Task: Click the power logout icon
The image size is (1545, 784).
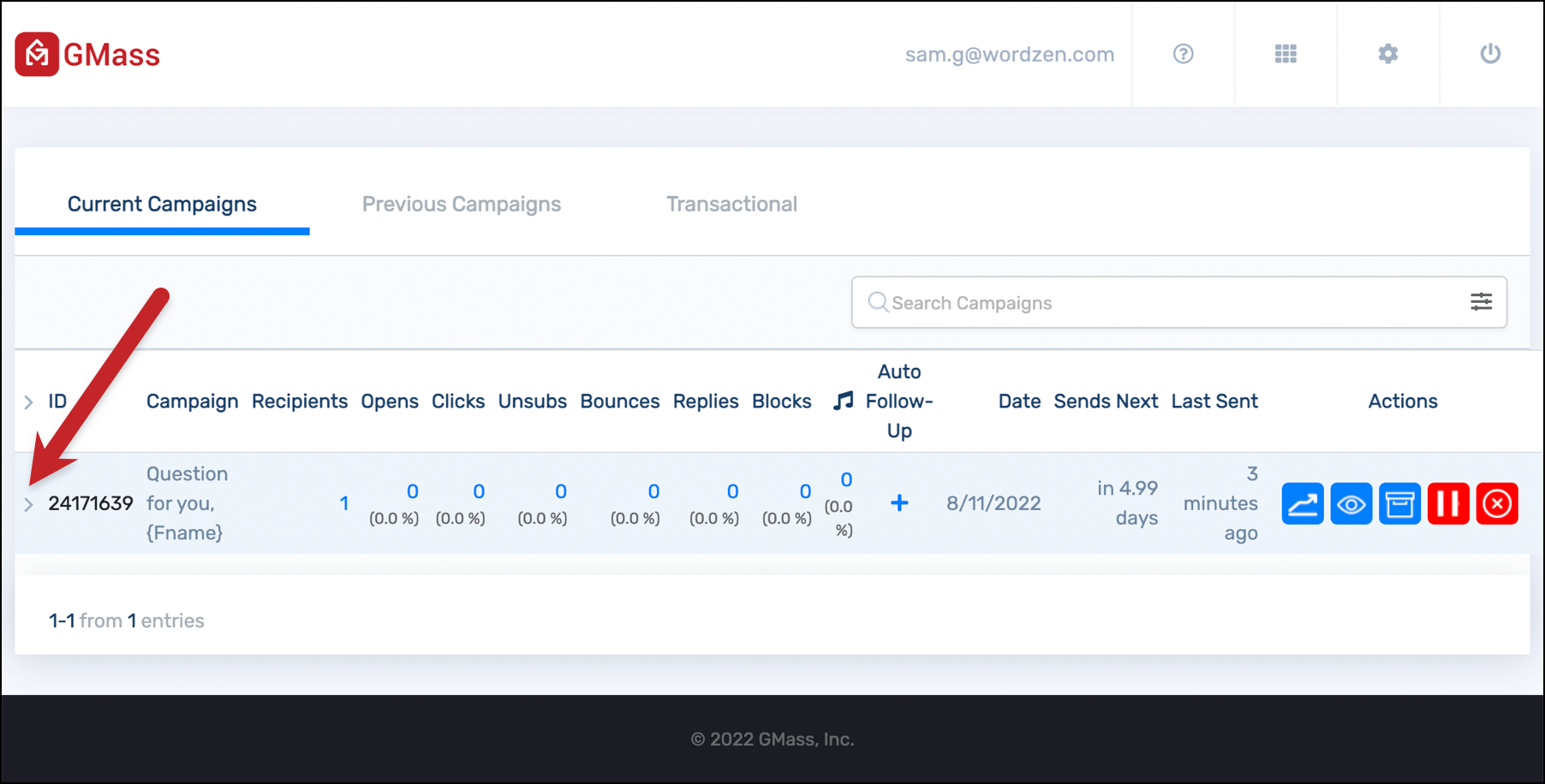Action: tap(1490, 54)
